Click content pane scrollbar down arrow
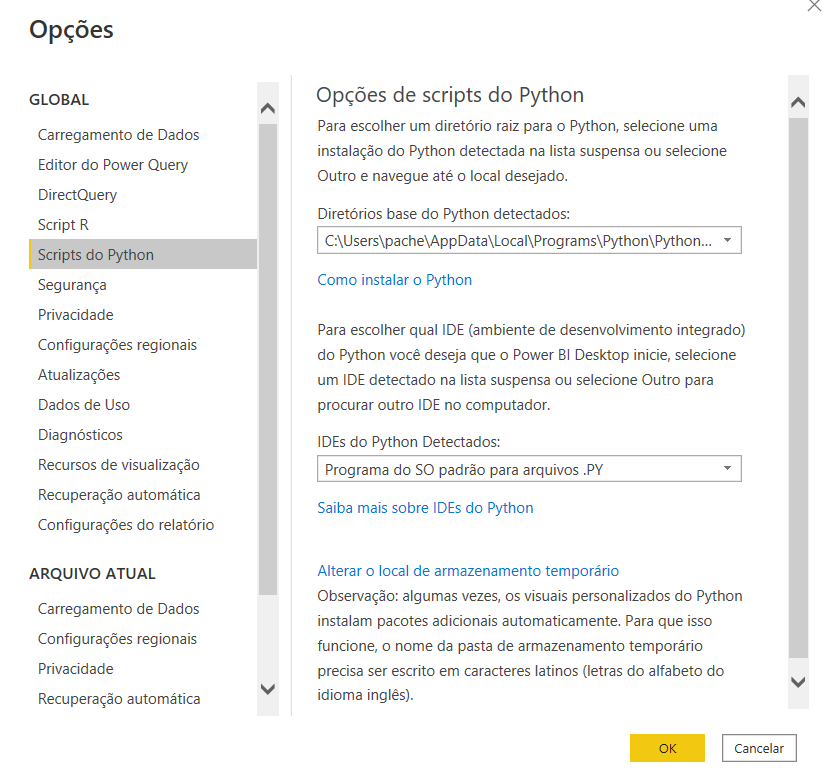826x772 pixels. (x=798, y=682)
